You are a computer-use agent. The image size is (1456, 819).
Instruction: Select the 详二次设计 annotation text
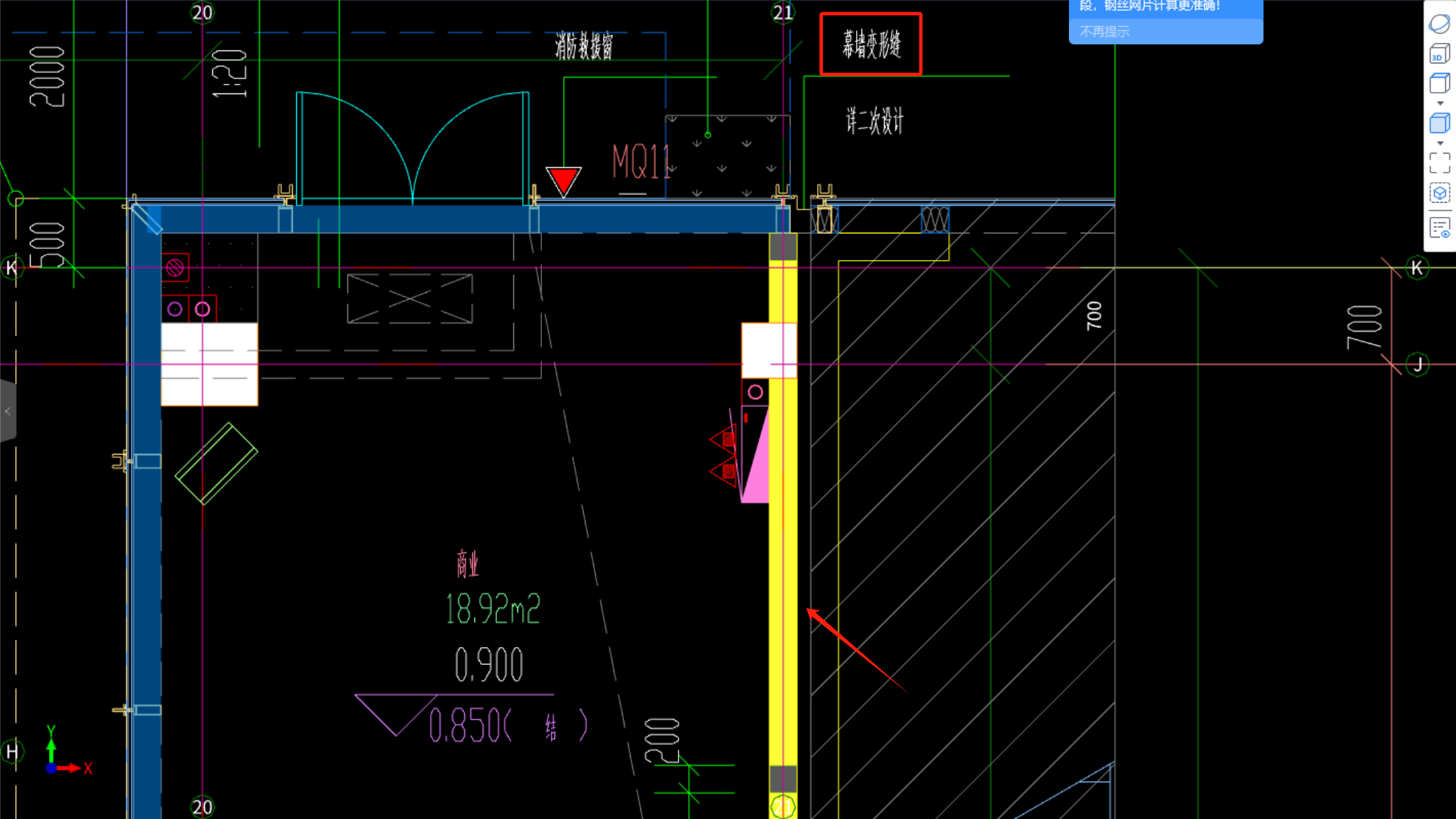pos(874,121)
